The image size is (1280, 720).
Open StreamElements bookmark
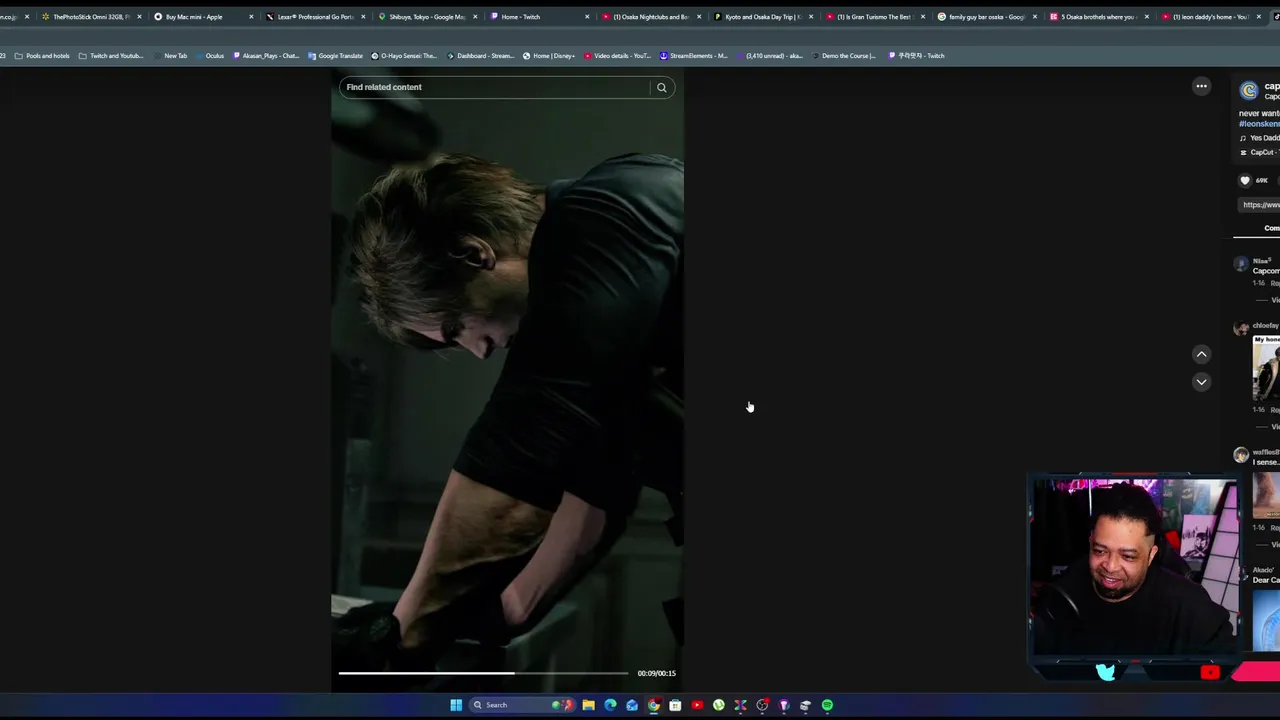(x=693, y=56)
